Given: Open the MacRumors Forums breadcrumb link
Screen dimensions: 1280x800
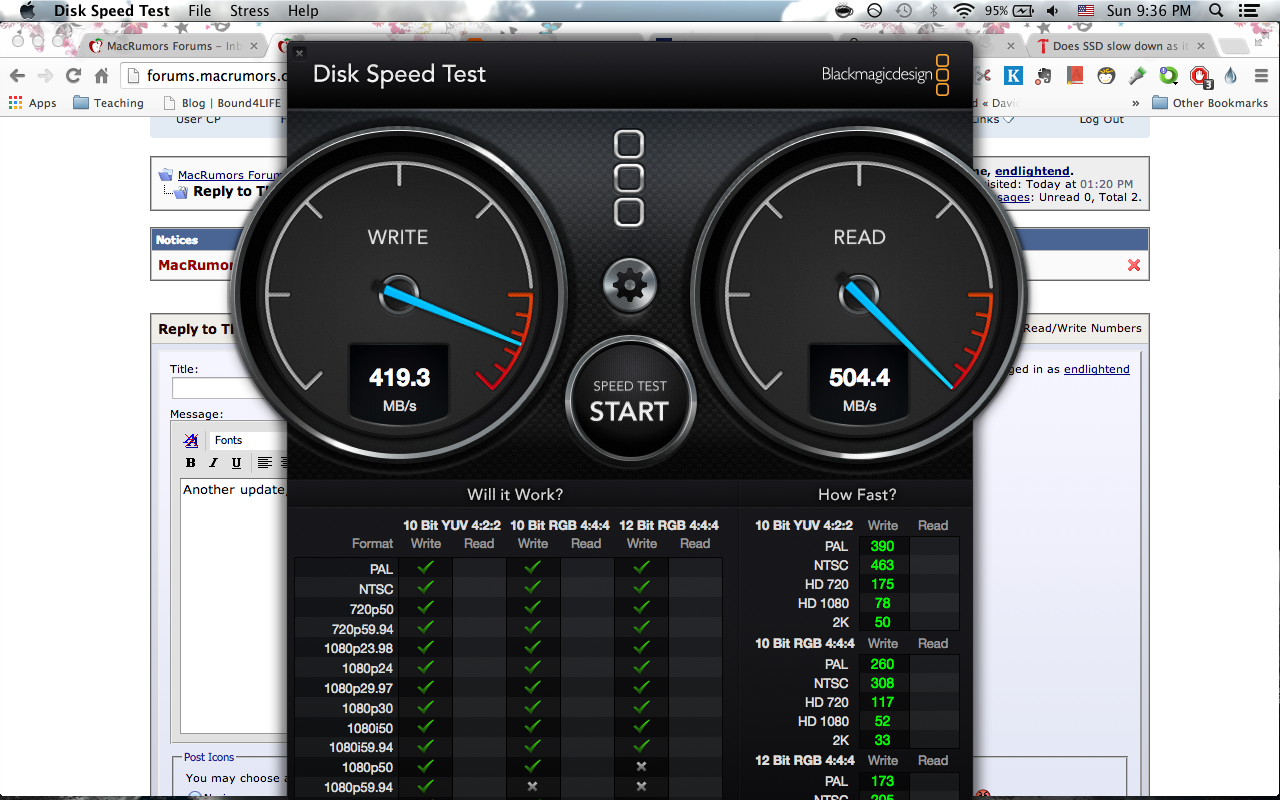Looking at the screenshot, I should click(x=230, y=175).
